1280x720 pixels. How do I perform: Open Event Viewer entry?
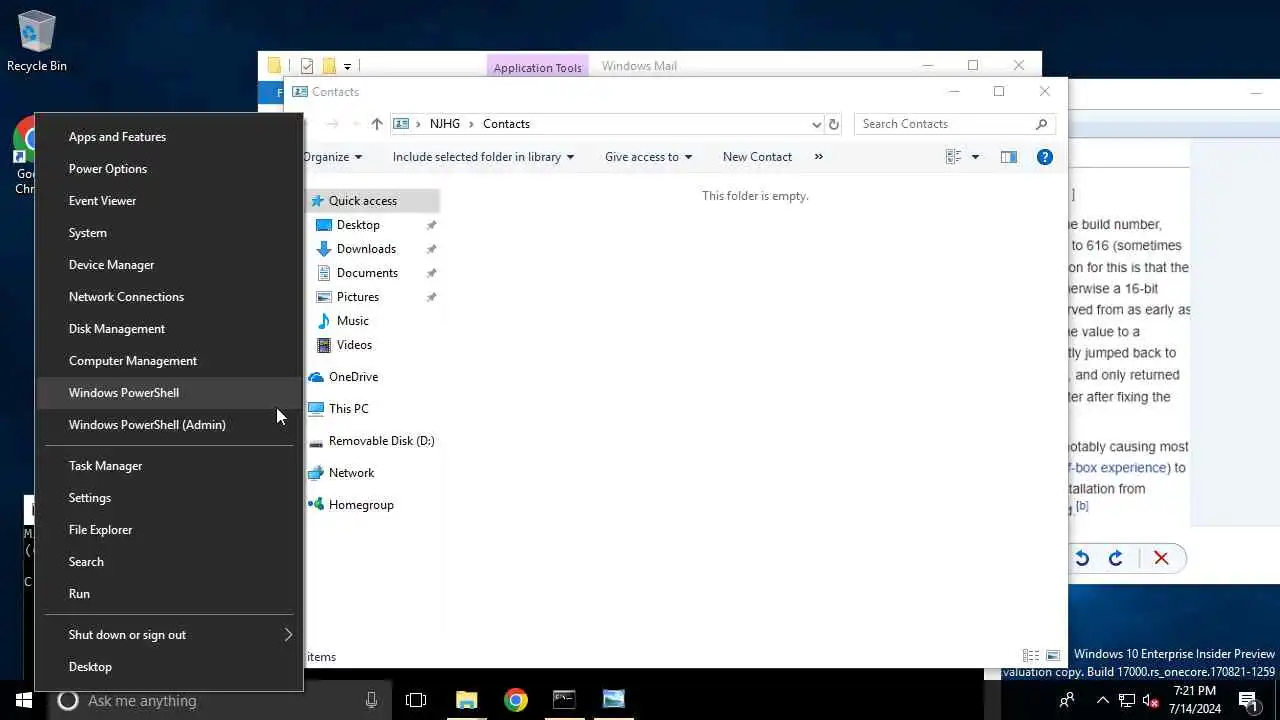click(169, 201)
